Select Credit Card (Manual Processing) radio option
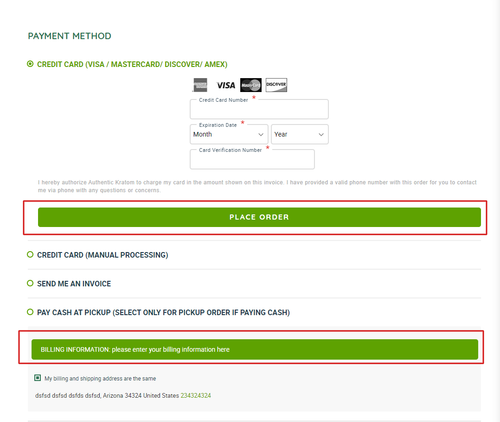Viewport: 500px width, 422px height. 30,255
